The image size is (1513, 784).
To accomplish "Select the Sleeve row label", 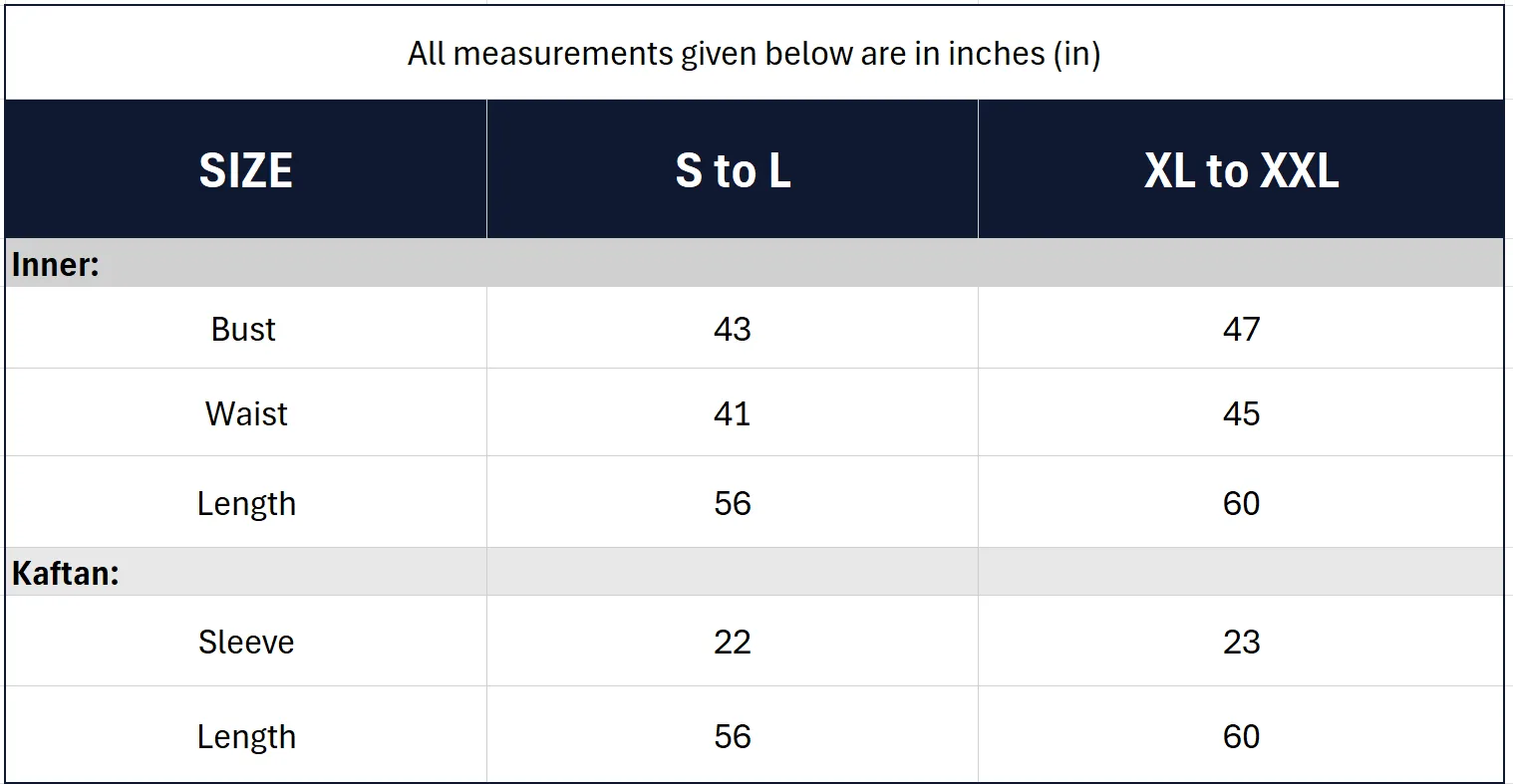I will 246,642.
